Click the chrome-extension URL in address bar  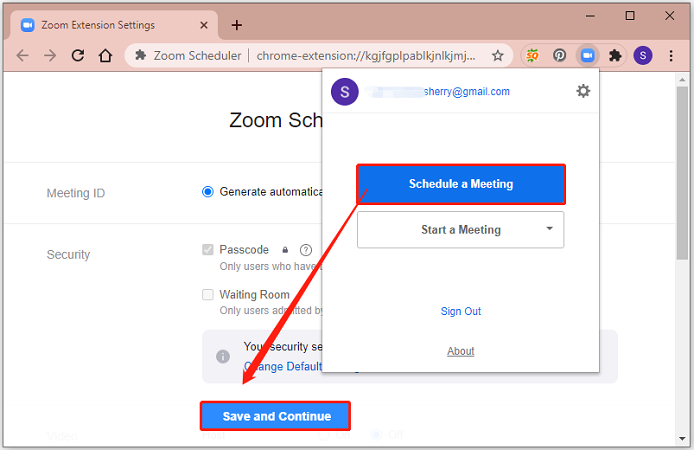[x=366, y=56]
